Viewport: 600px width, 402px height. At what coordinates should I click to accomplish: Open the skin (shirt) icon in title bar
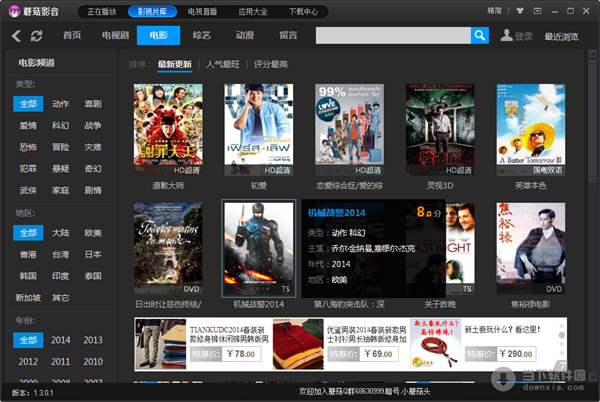pos(520,11)
